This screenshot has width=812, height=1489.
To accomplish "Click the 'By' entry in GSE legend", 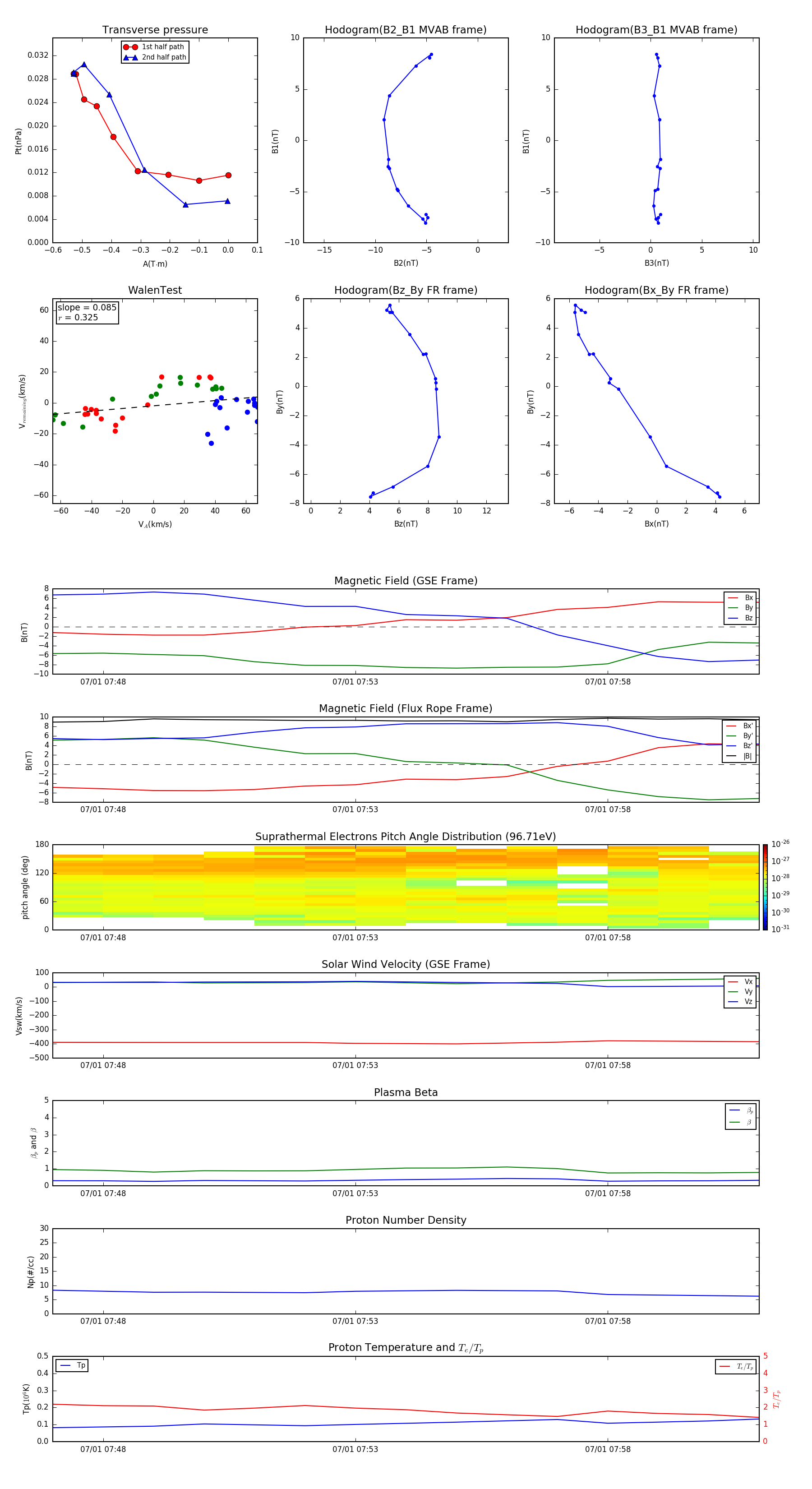I will point(740,607).
